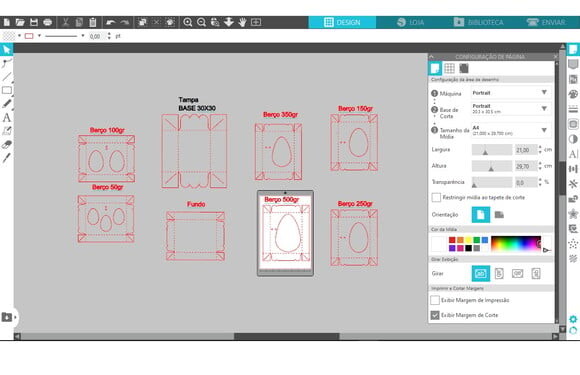
Task: Select first Girar rotate view option
Action: [480, 274]
